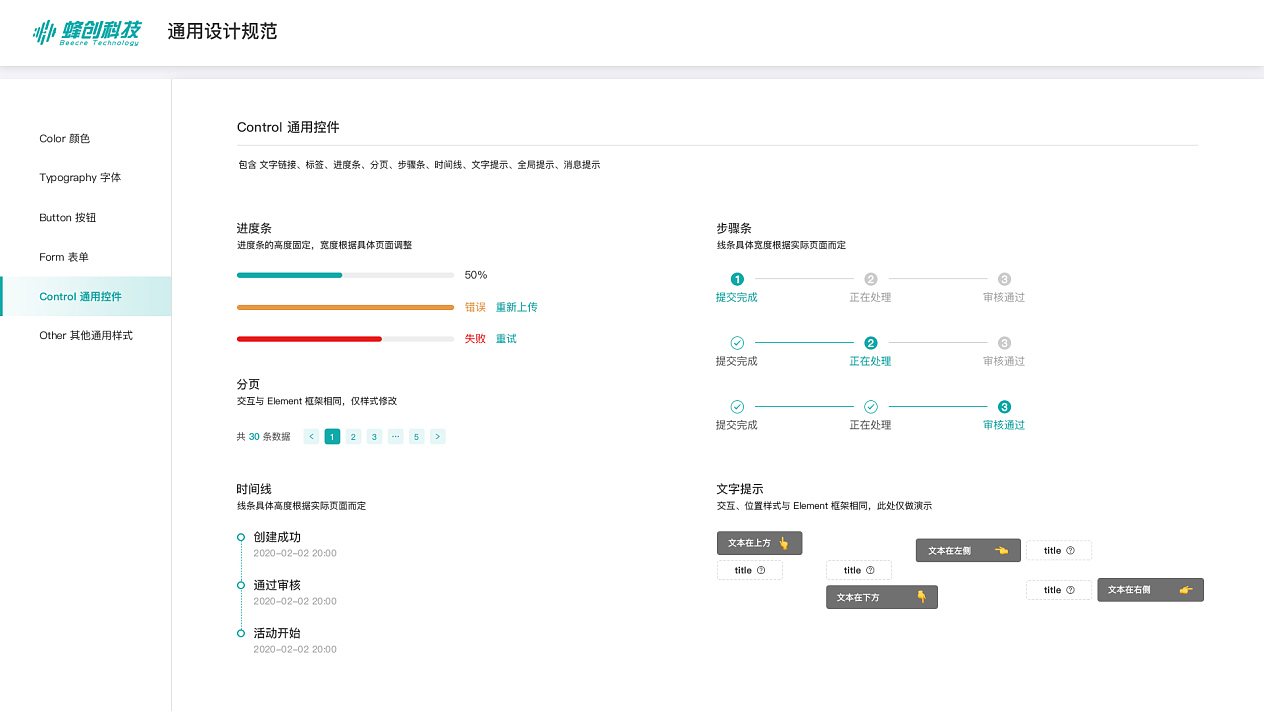1264x711 pixels.
Task: Select Typography 字体 in the sidebar
Action: (x=81, y=177)
